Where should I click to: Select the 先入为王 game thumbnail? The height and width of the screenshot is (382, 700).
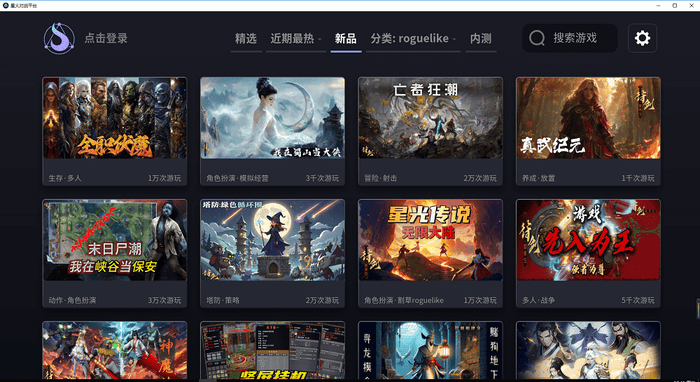(x=588, y=240)
